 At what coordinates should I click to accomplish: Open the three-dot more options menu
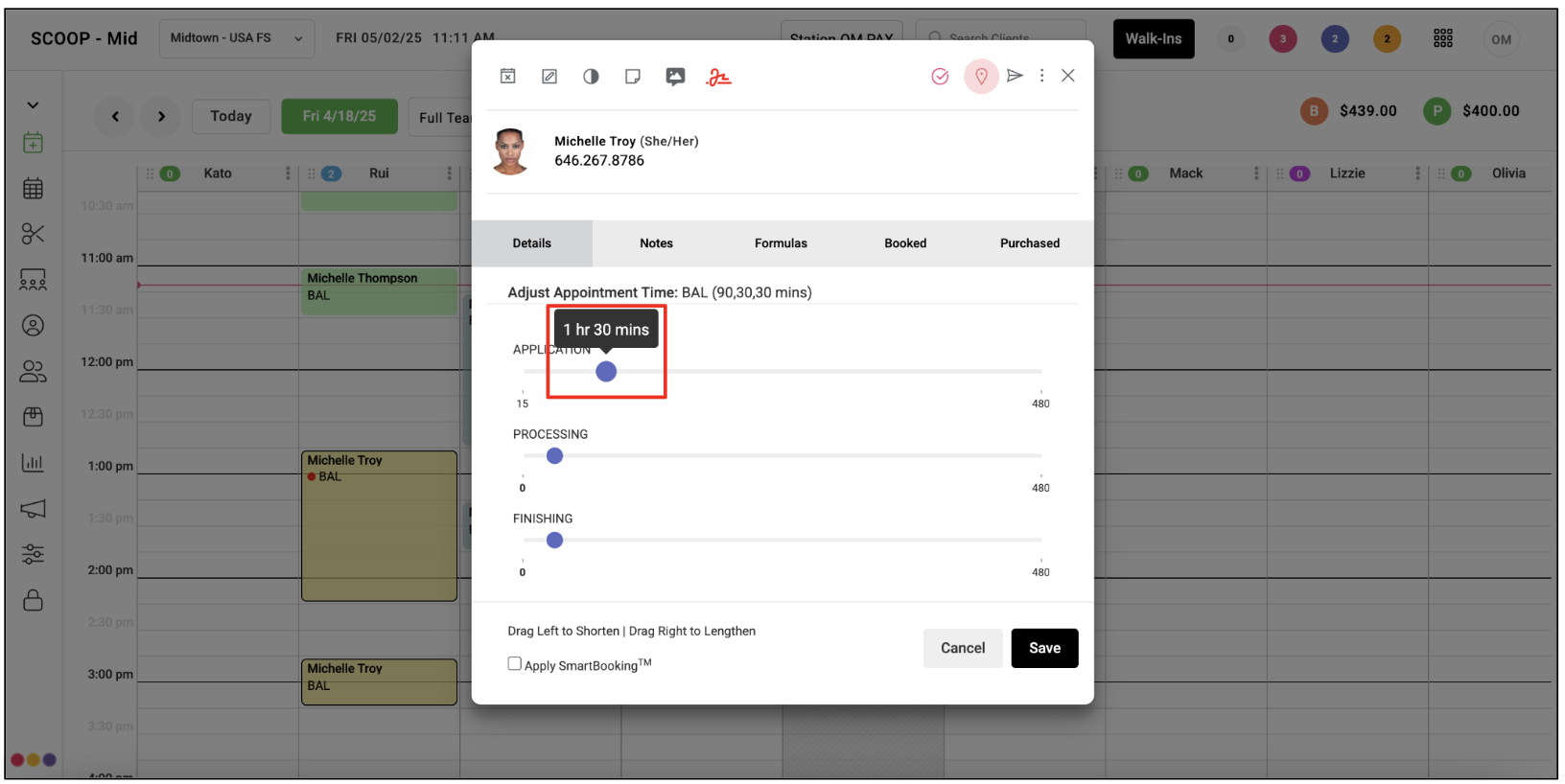[1041, 76]
